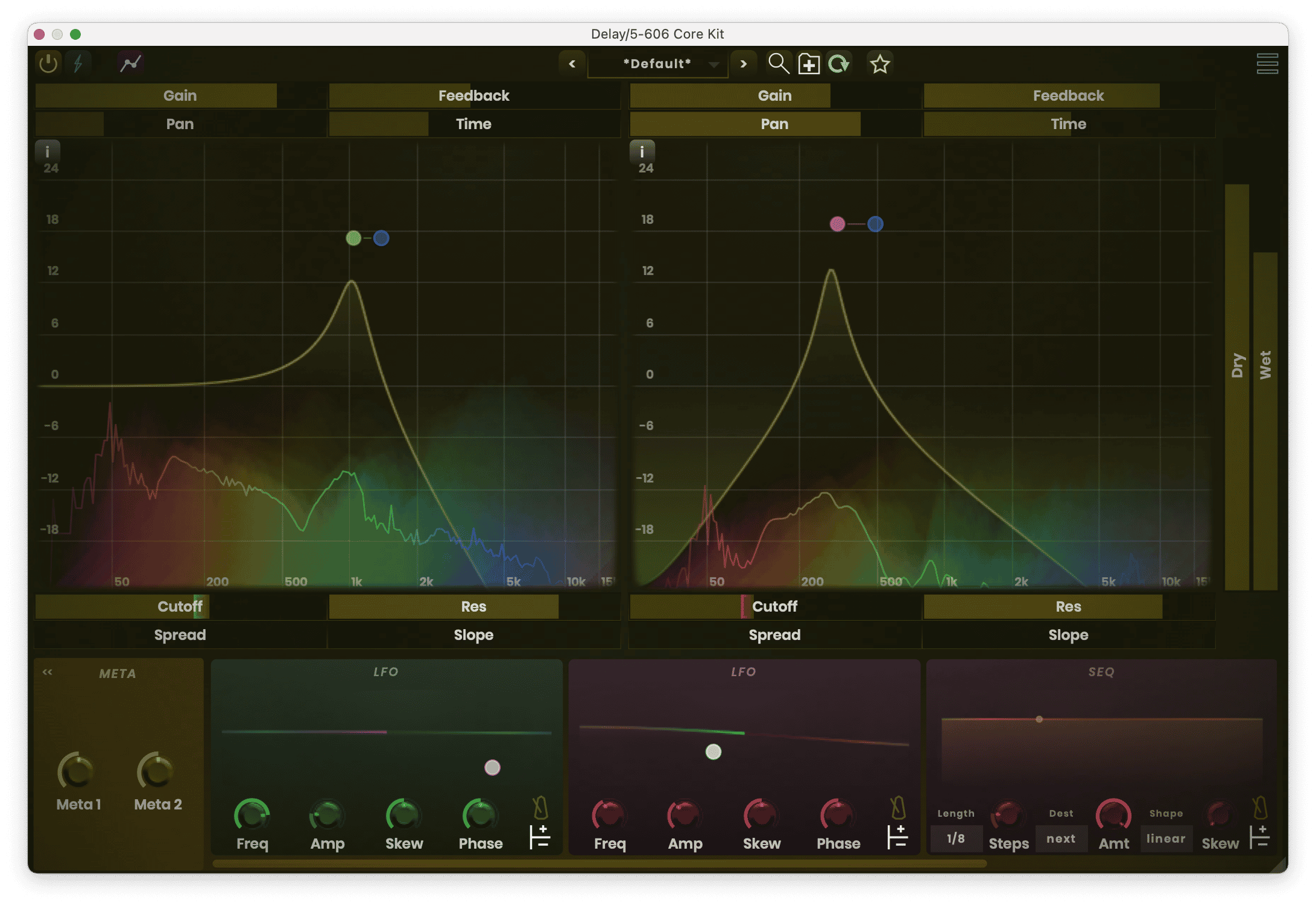Click right filter Spread bar

[x=774, y=635]
